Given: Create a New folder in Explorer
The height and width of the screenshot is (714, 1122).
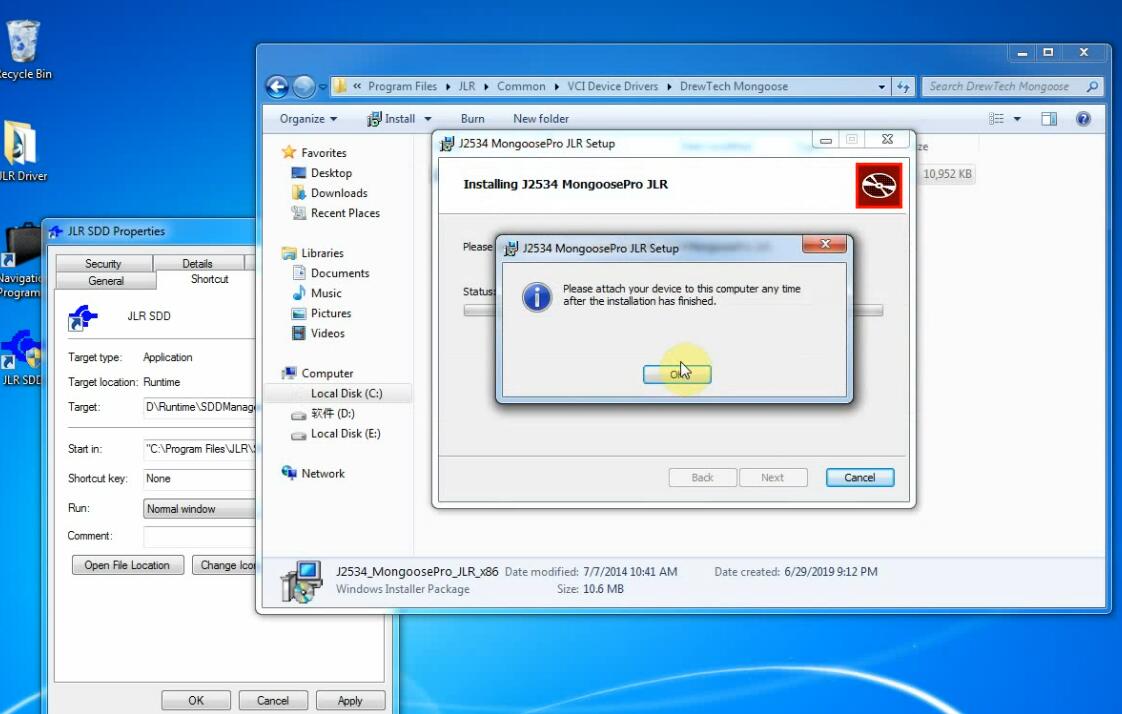Looking at the screenshot, I should click(x=541, y=119).
